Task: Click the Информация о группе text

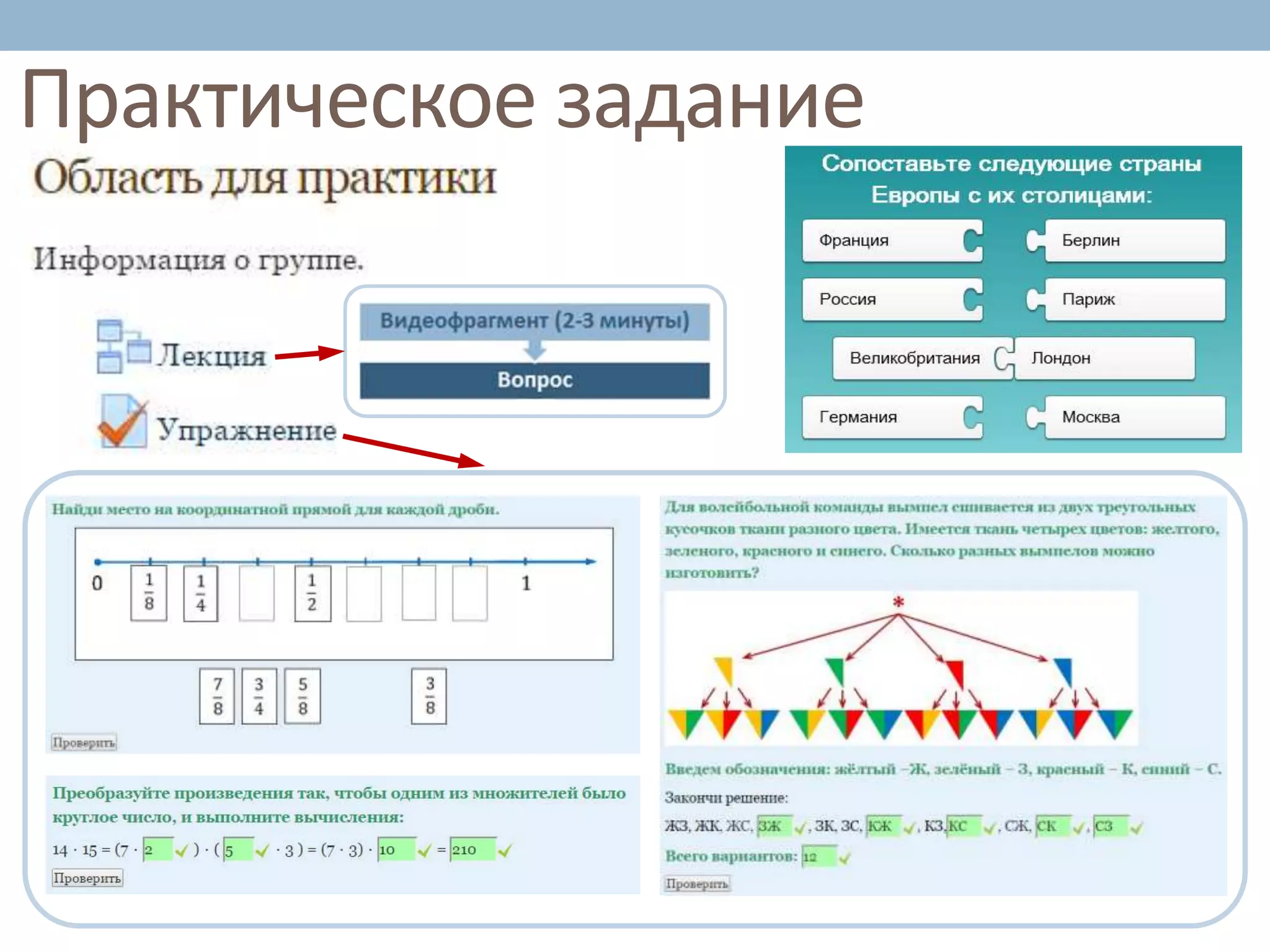Action: 198,259
